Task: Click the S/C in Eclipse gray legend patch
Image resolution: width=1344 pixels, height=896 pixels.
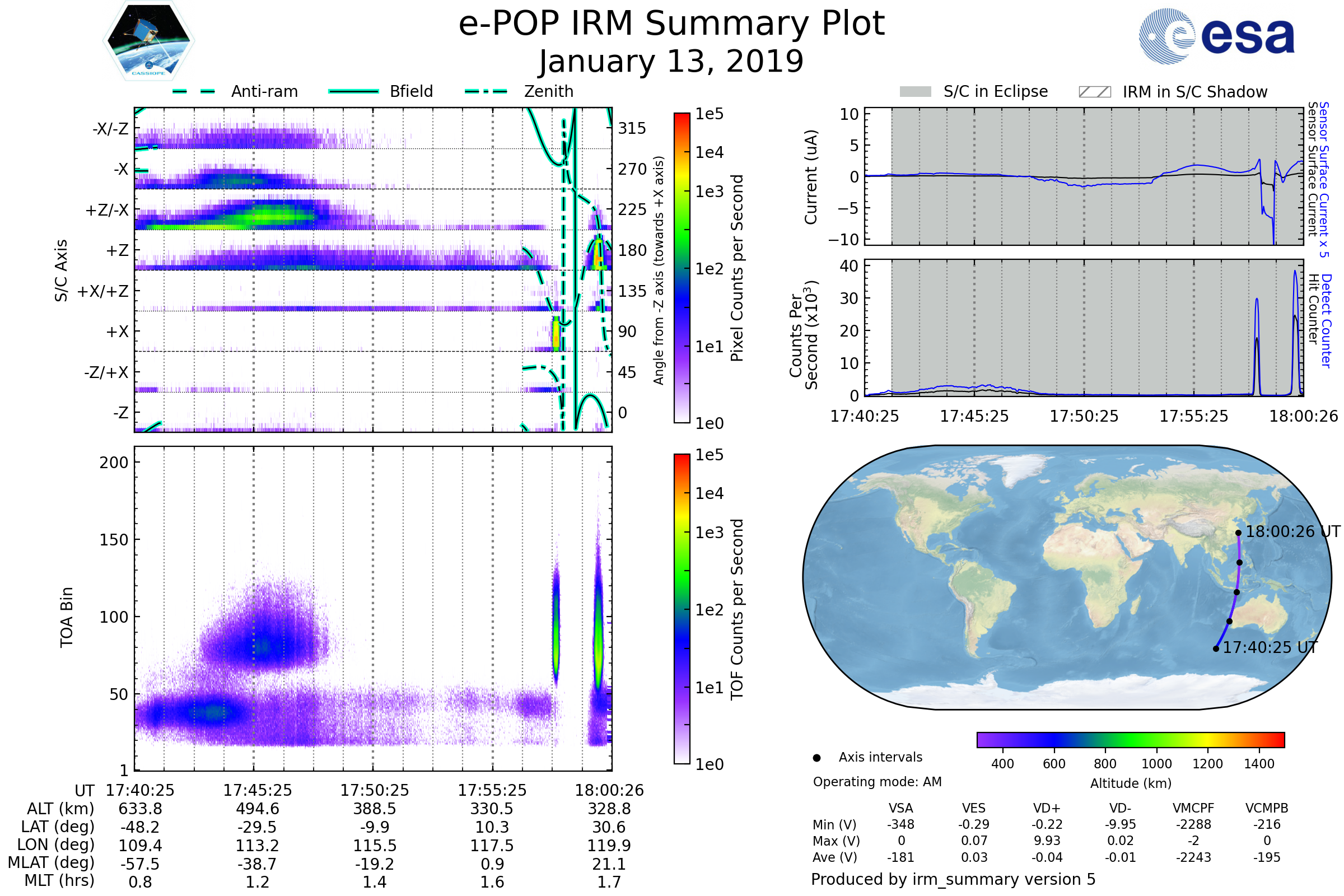Action: (915, 92)
